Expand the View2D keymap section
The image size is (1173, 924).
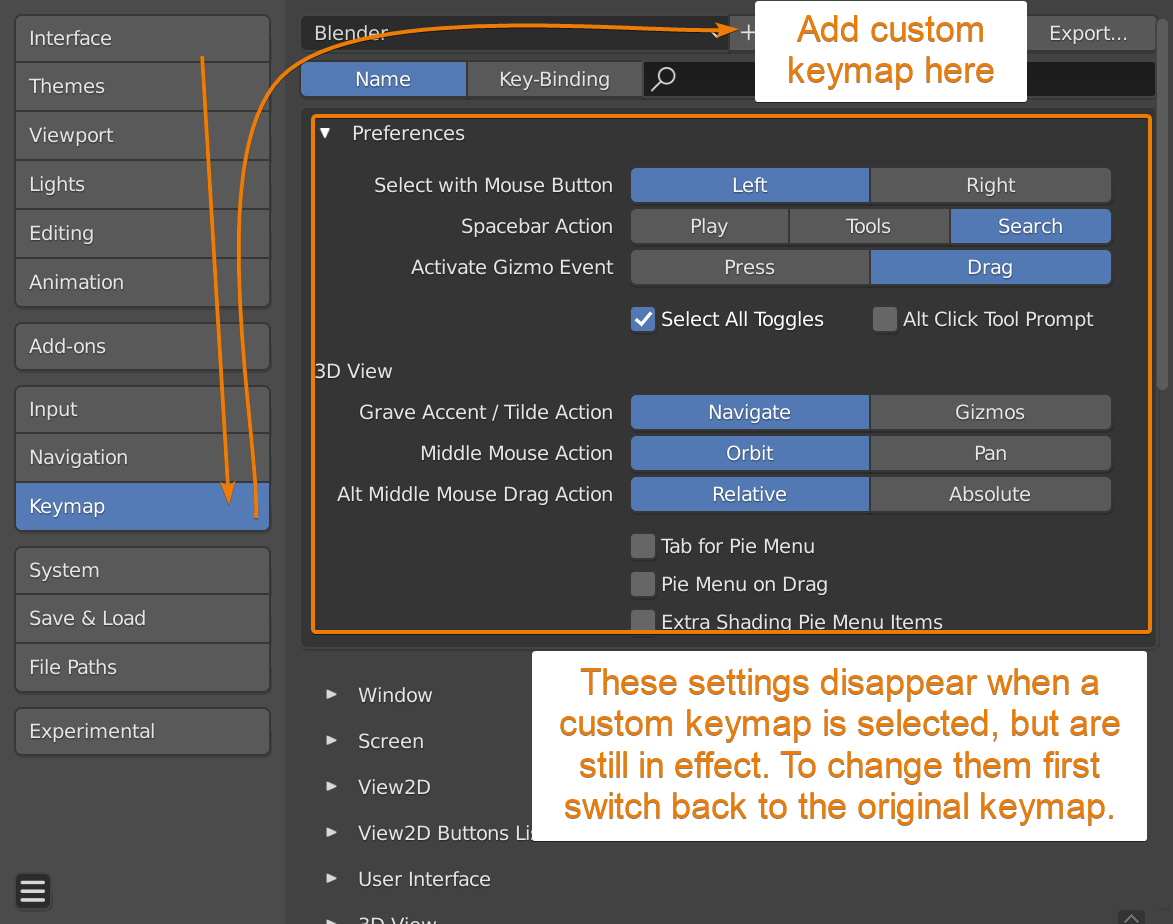[x=332, y=787]
